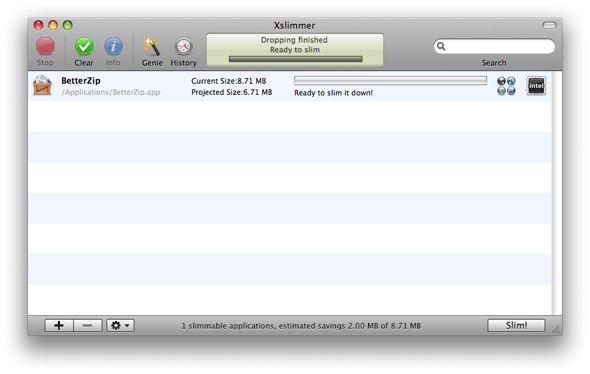This screenshot has width=590, height=374.
Task: Close the Xslimmer window with red button
Action: [x=38, y=25]
